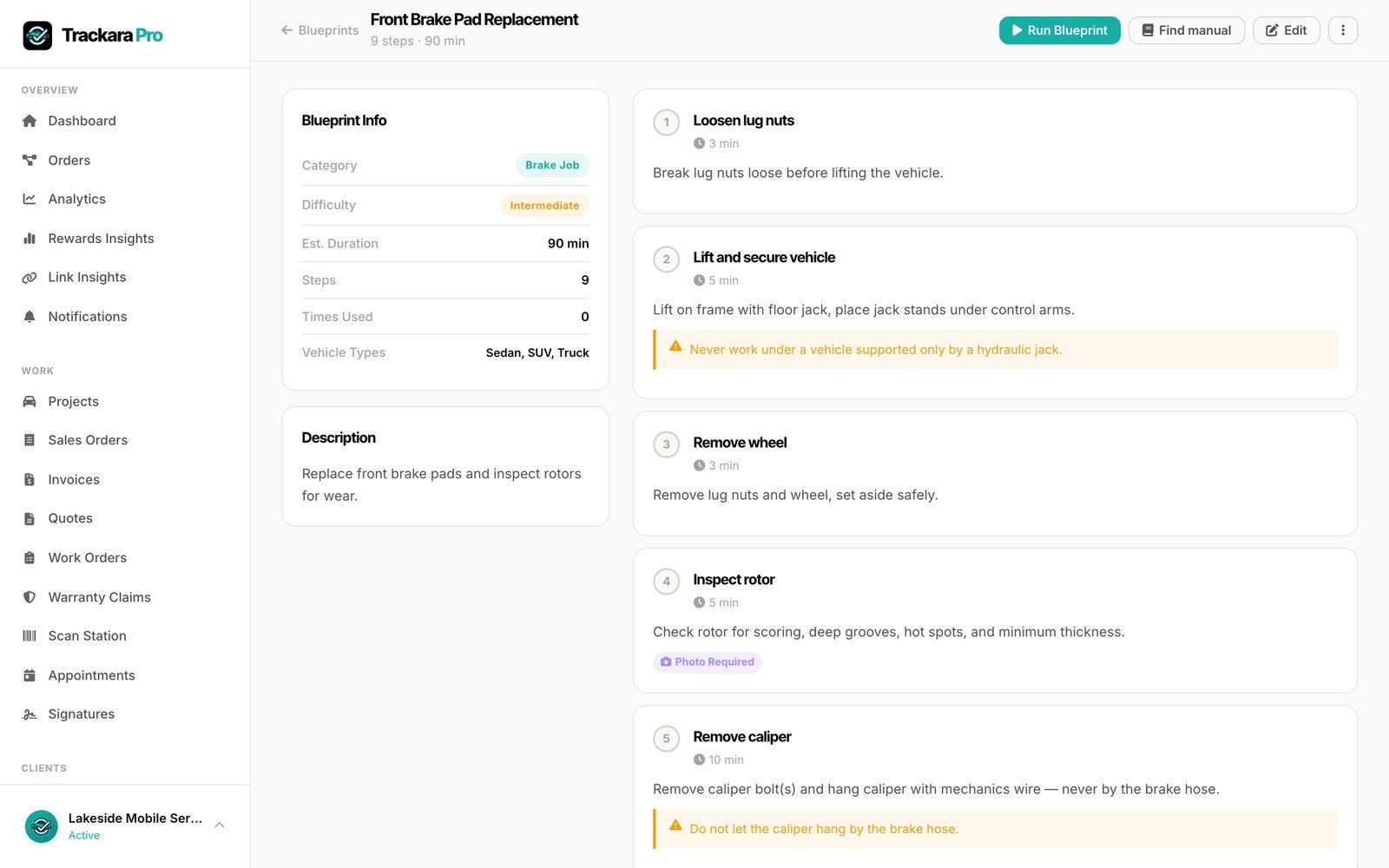This screenshot has height=868, width=1389.
Task: Click the Signatures pen icon
Action: point(30,714)
